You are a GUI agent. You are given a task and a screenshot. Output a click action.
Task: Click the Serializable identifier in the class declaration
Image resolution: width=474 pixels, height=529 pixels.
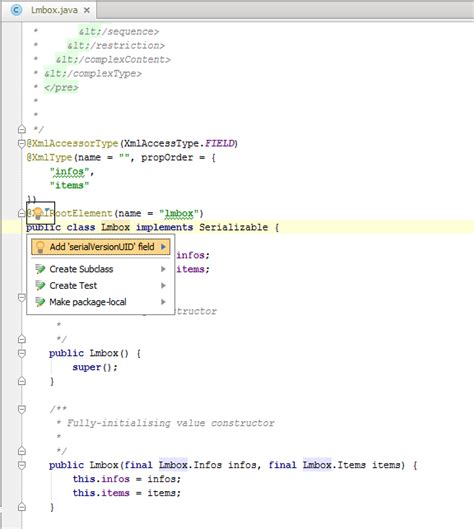point(233,227)
